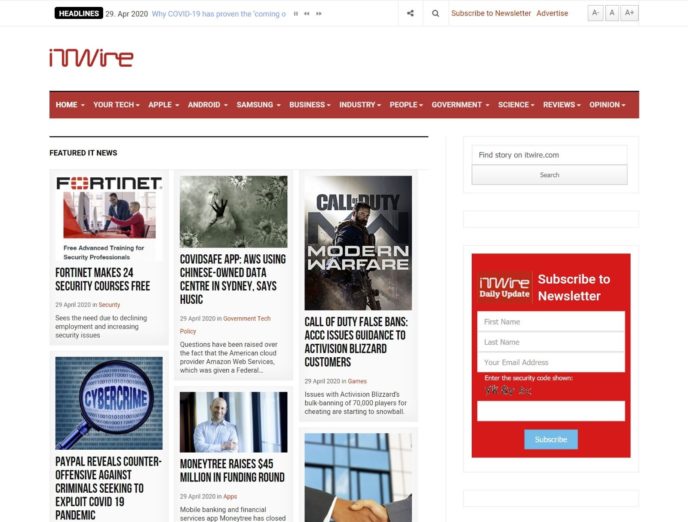
Task: Click the FEATURED IT NEWS heading
Action: pos(83,153)
